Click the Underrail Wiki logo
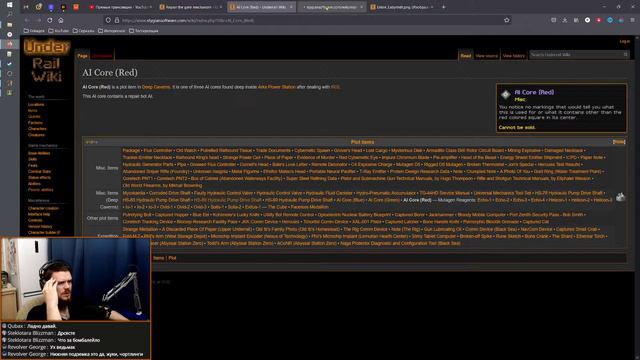 (x=47, y=61)
